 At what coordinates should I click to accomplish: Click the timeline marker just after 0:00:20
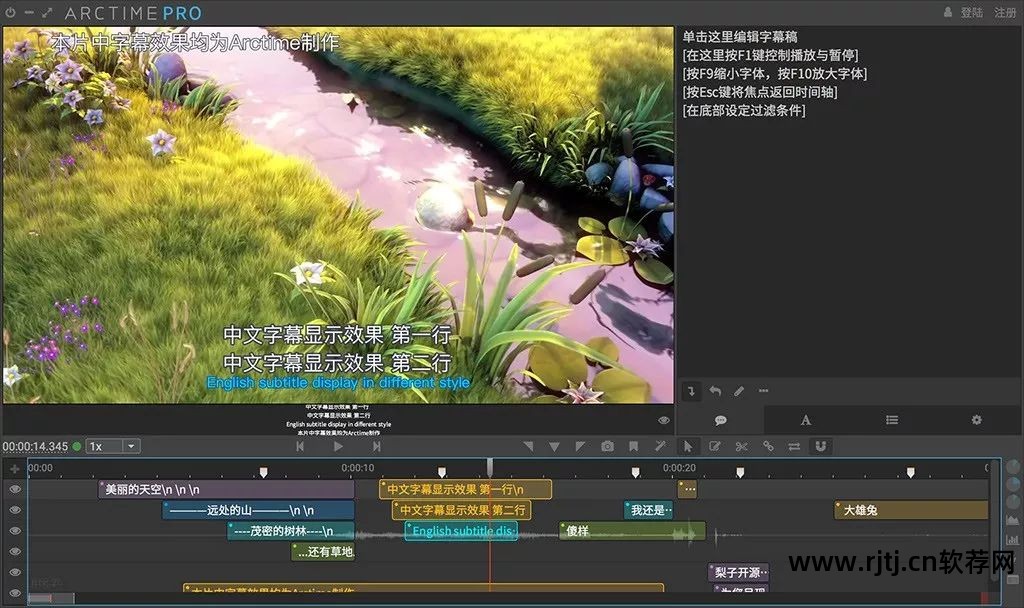pyautogui.click(x=740, y=472)
